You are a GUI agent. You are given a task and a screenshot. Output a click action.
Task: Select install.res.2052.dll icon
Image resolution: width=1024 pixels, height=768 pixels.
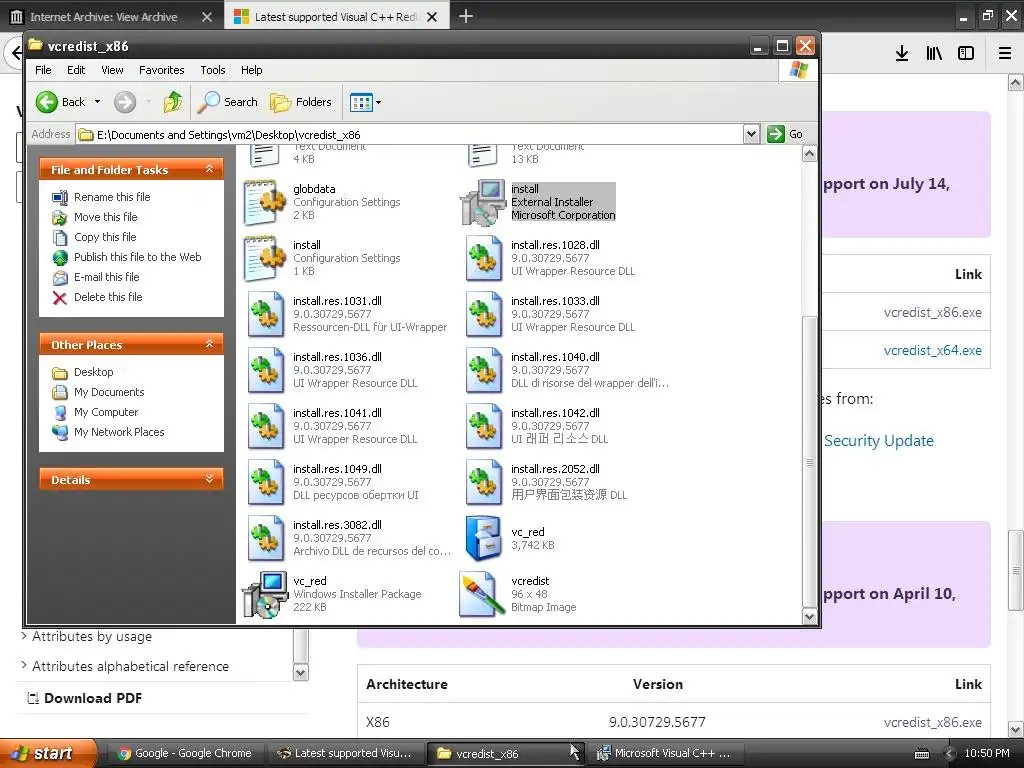point(483,483)
